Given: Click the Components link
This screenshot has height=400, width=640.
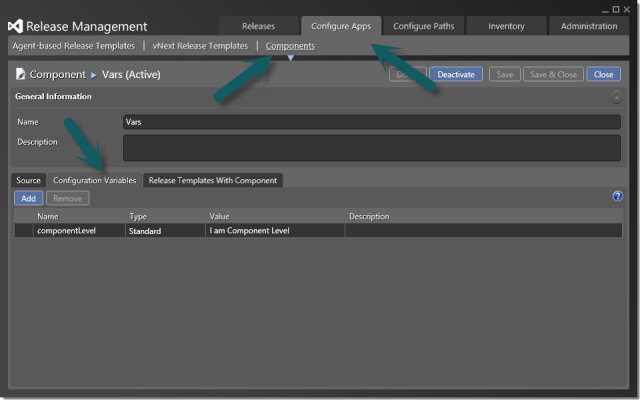Looking at the screenshot, I should [290, 46].
